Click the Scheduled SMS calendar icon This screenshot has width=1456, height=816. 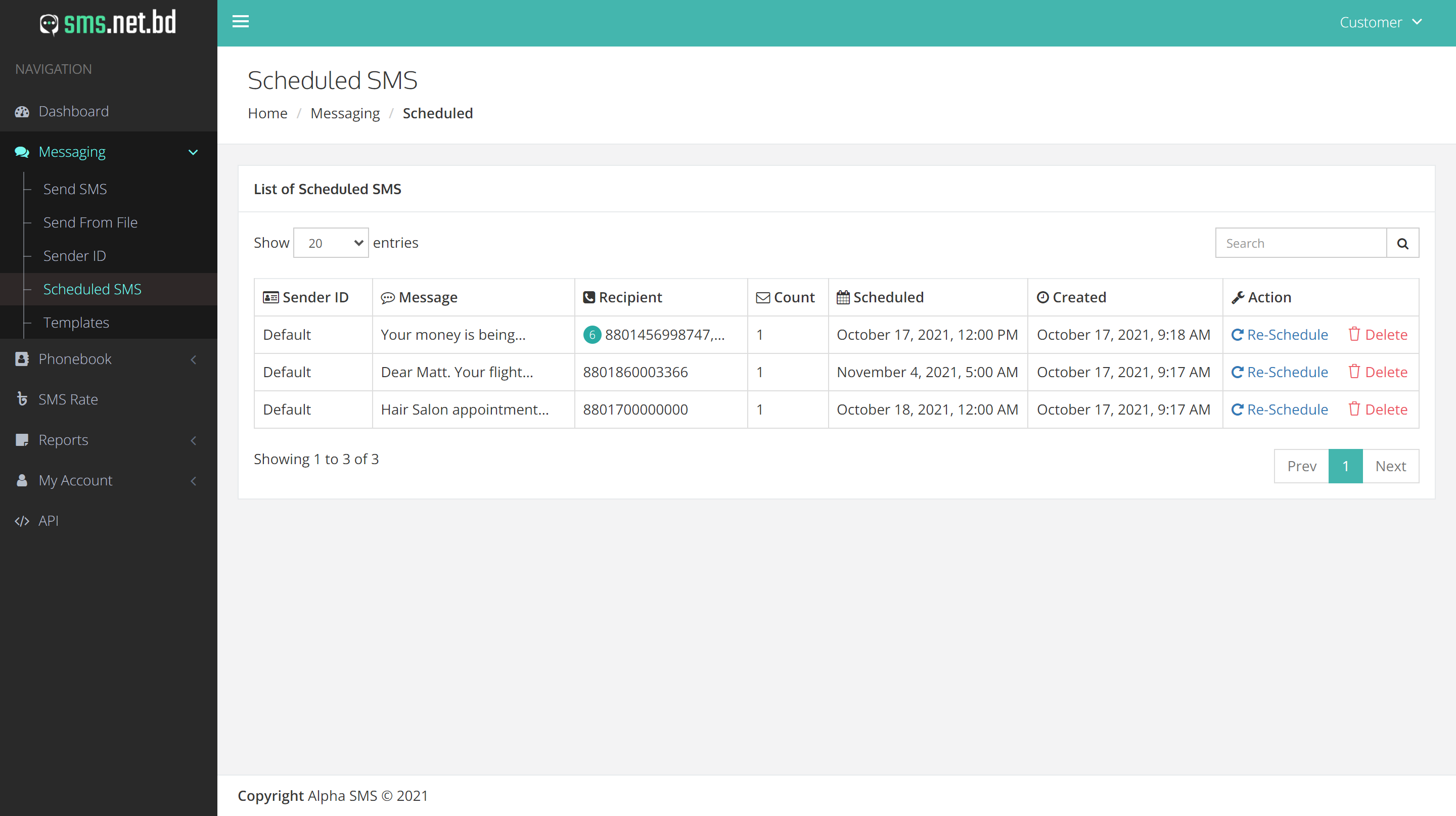(844, 297)
